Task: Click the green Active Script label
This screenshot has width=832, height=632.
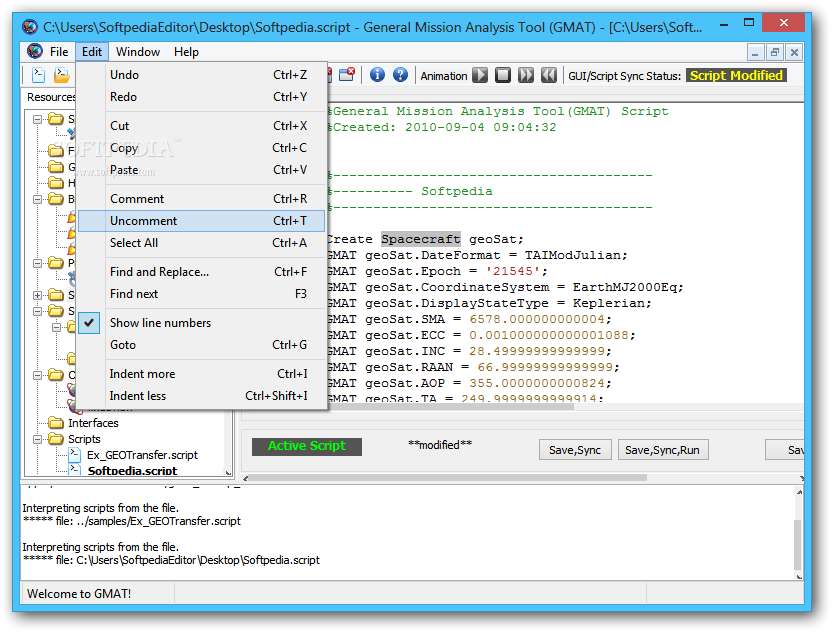Action: [x=307, y=446]
